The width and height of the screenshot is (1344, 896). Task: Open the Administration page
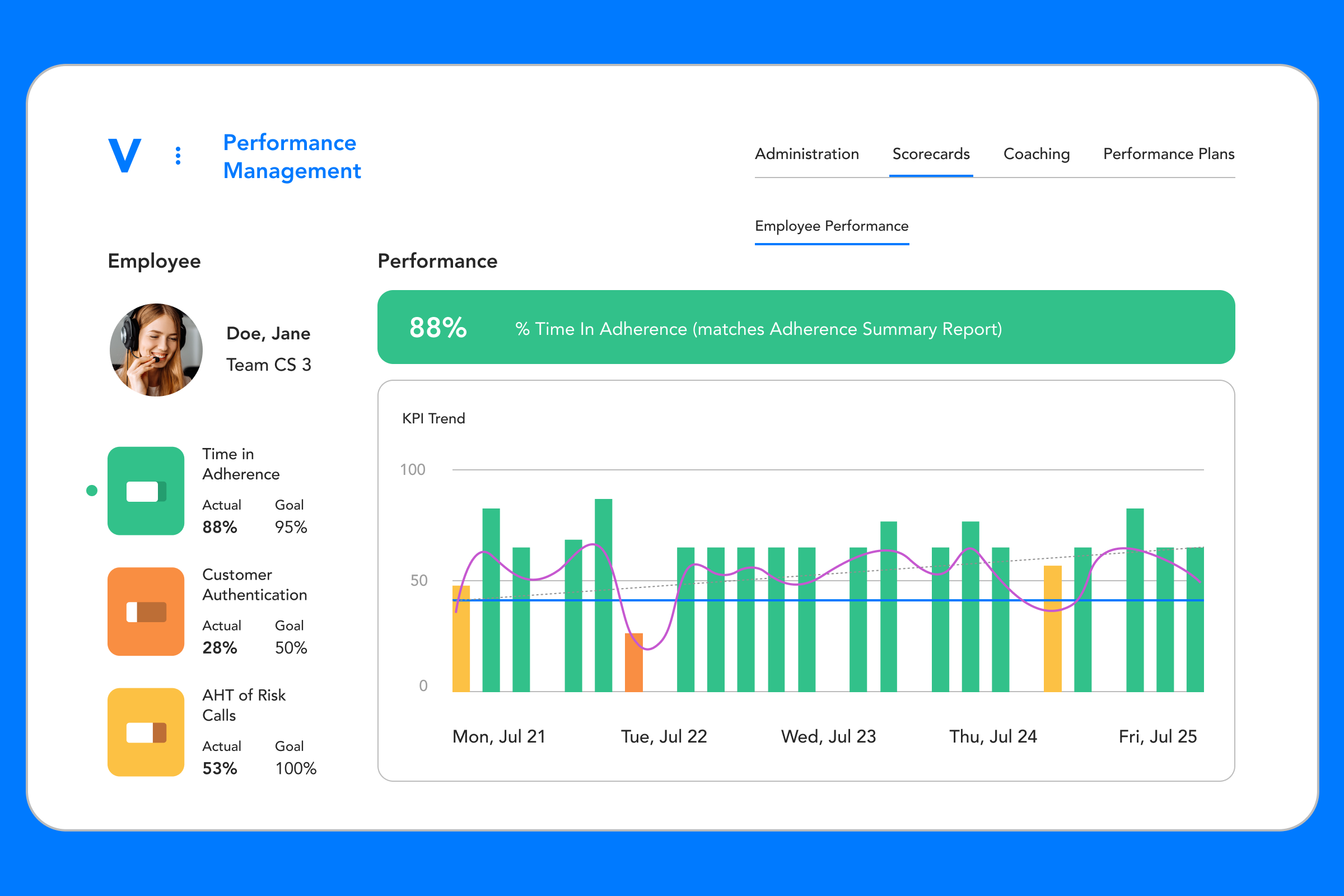pos(806,153)
